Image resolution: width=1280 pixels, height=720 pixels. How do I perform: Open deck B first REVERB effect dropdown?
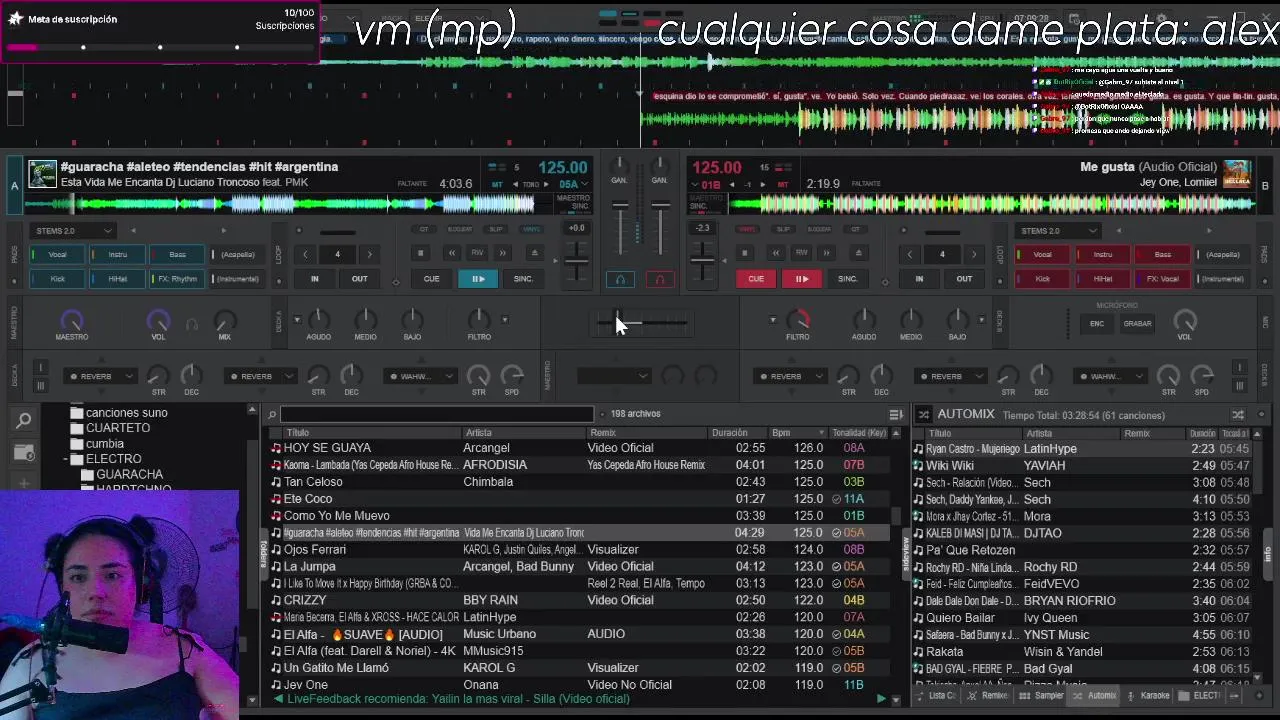(791, 377)
